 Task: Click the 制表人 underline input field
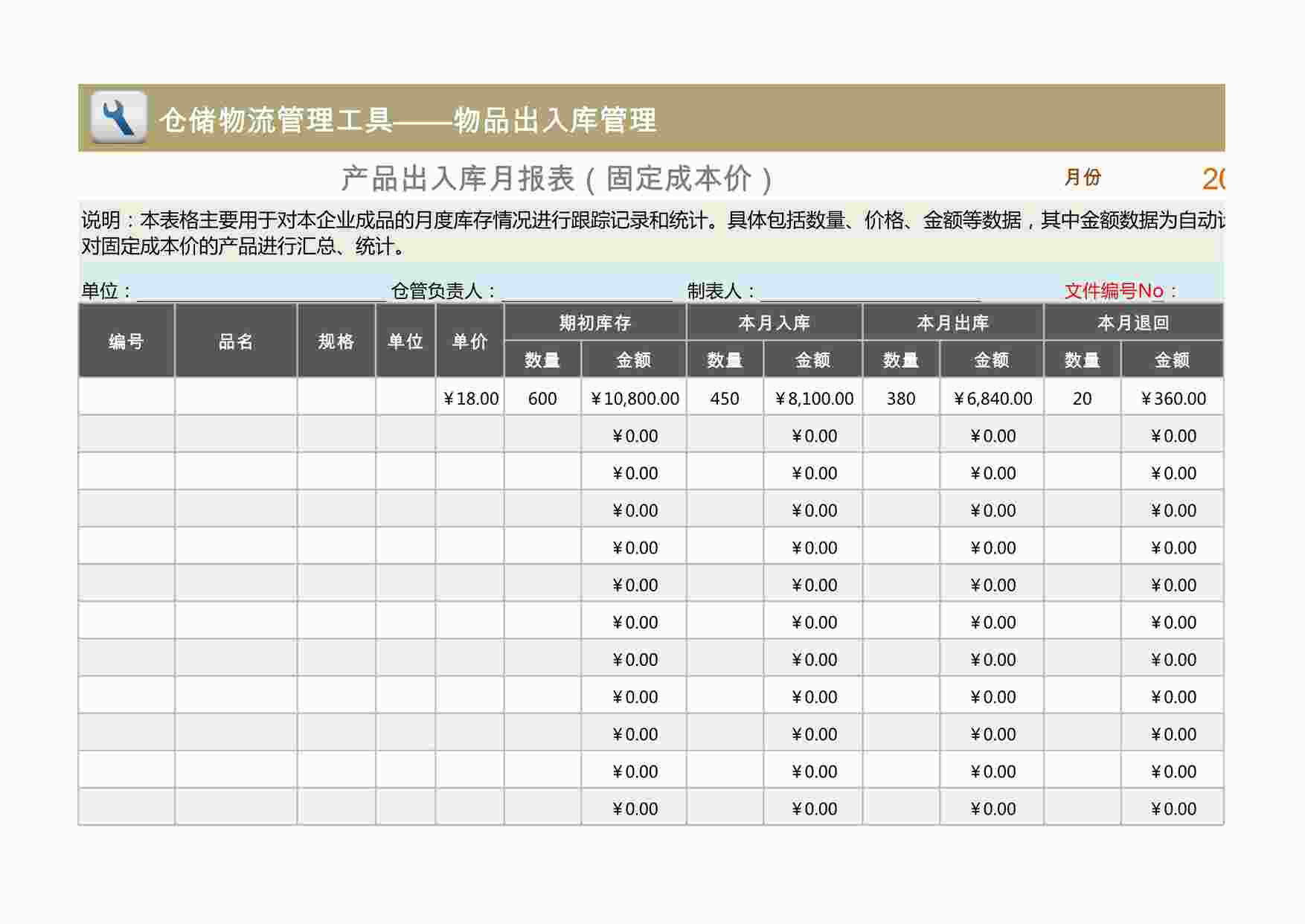click(x=870, y=291)
